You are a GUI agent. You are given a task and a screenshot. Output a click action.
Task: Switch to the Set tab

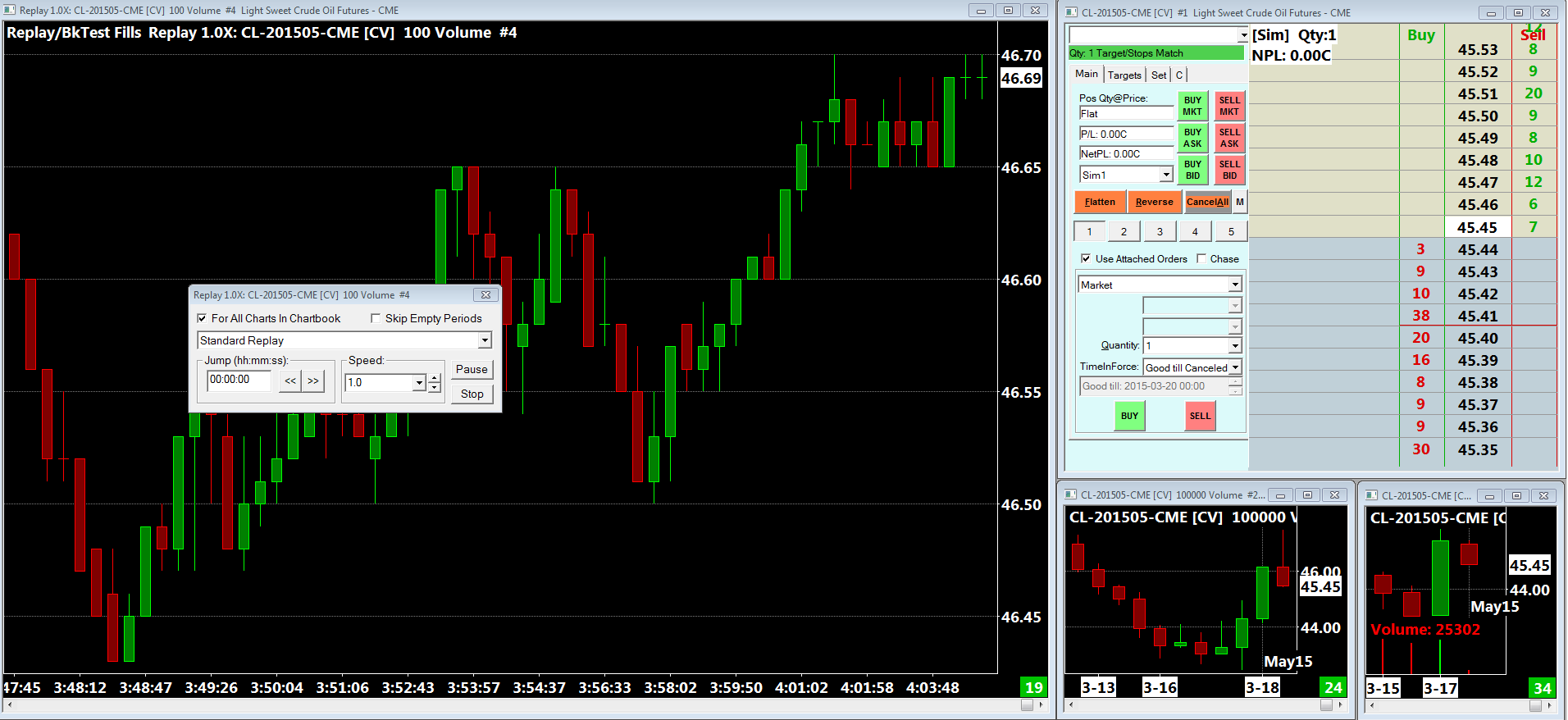coord(1159,75)
